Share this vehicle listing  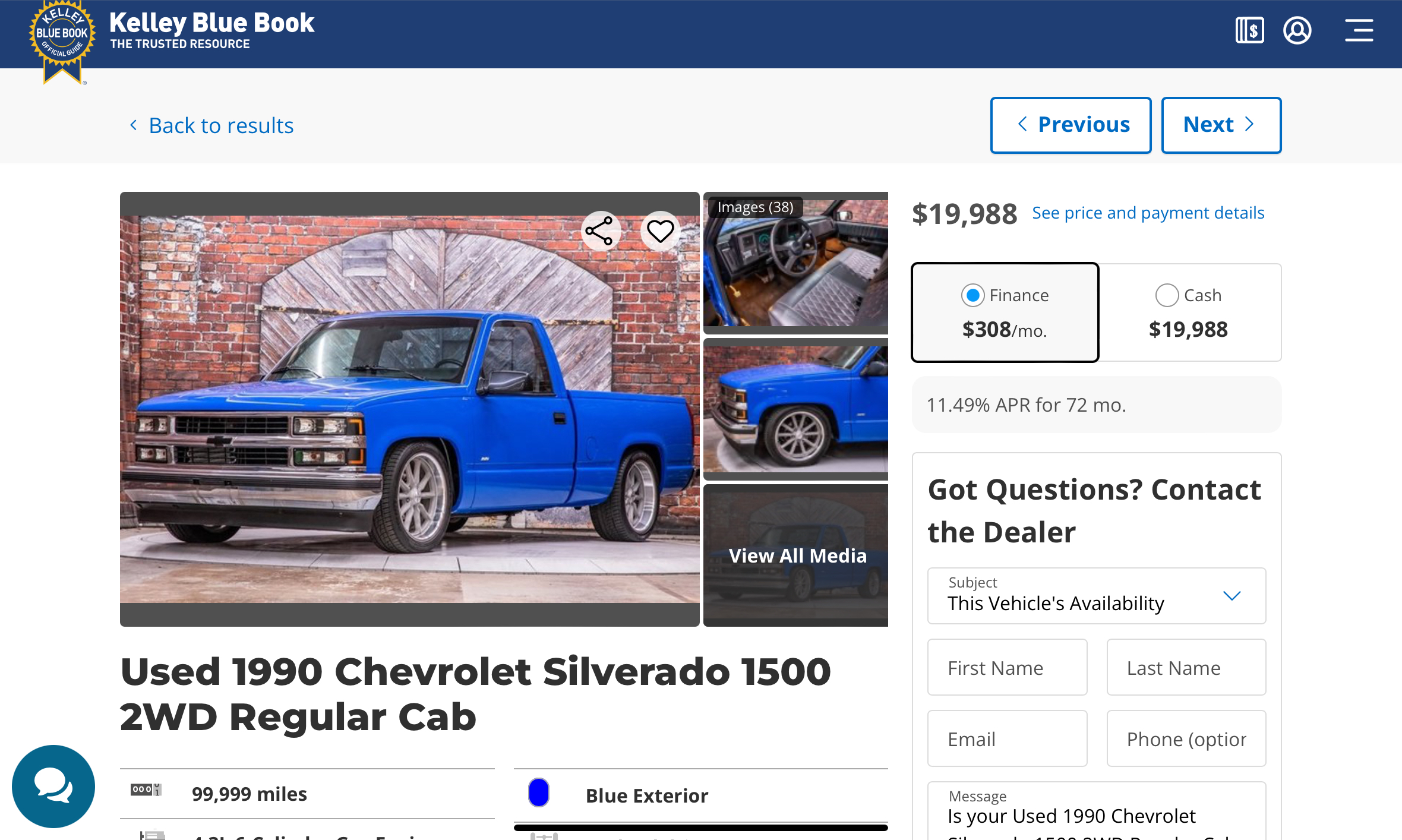tap(600, 231)
